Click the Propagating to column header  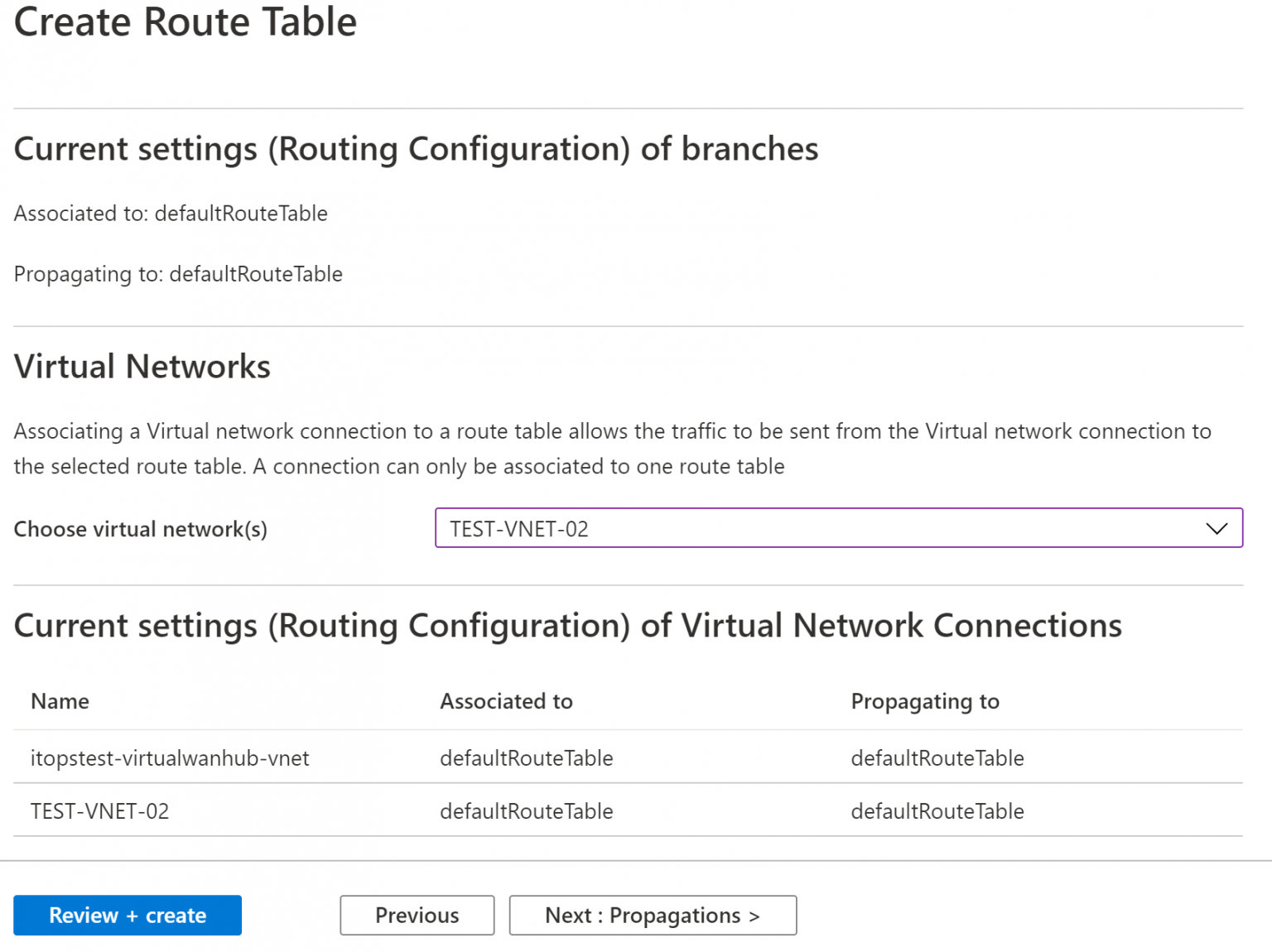(x=925, y=701)
